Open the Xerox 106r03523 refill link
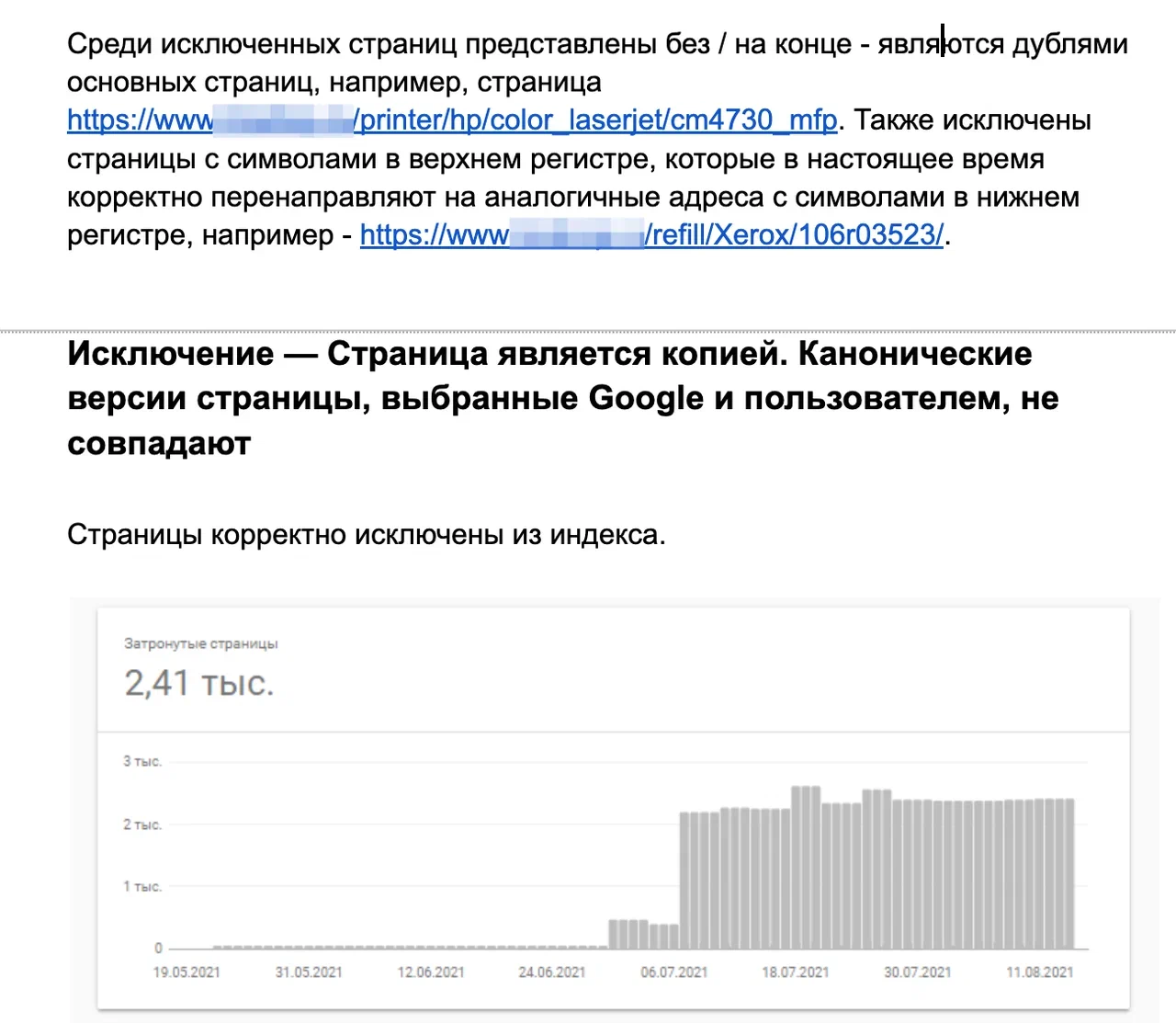1176x1023 pixels. (x=790, y=235)
